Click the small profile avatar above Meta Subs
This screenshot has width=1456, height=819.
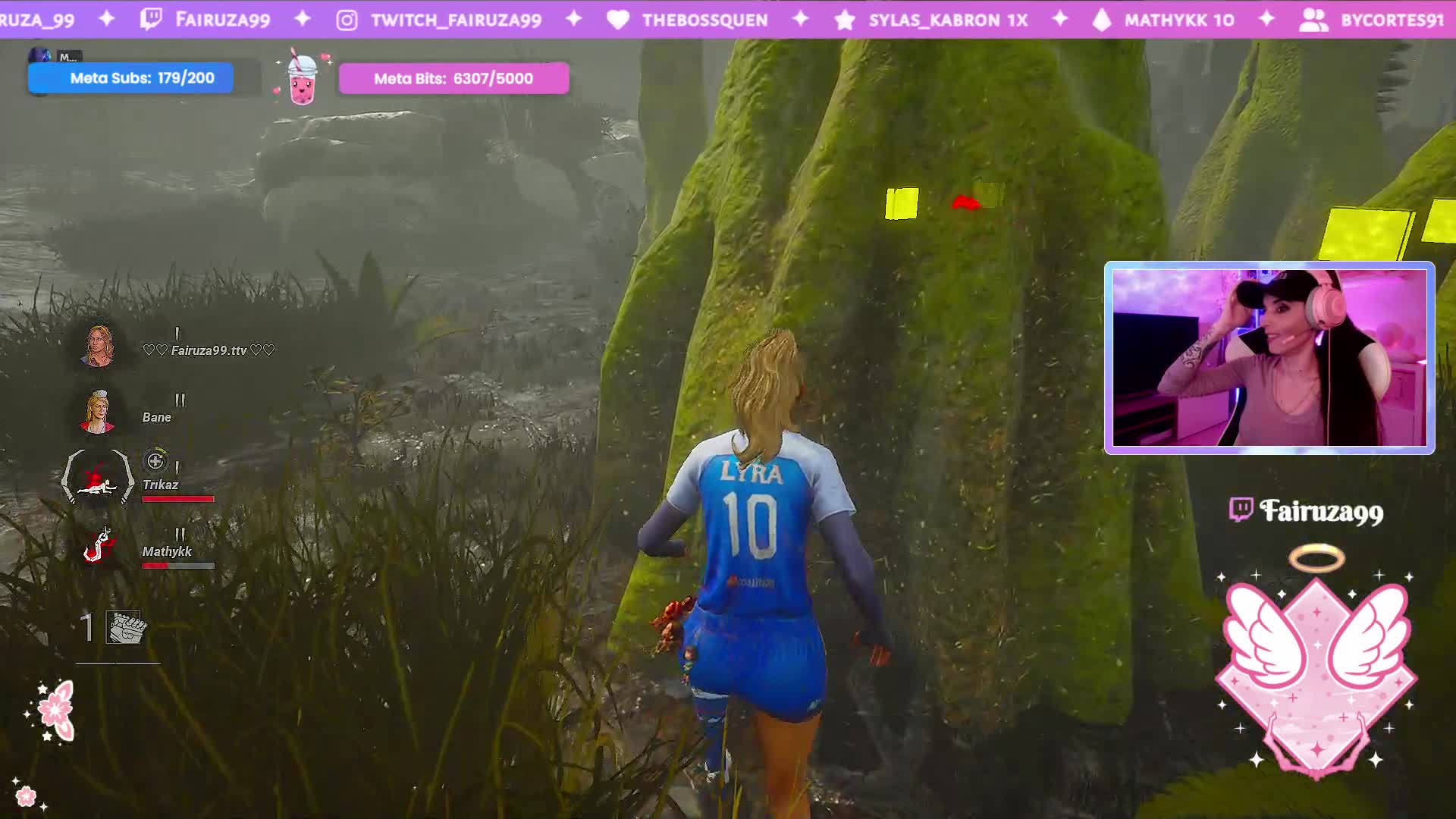coord(40,55)
